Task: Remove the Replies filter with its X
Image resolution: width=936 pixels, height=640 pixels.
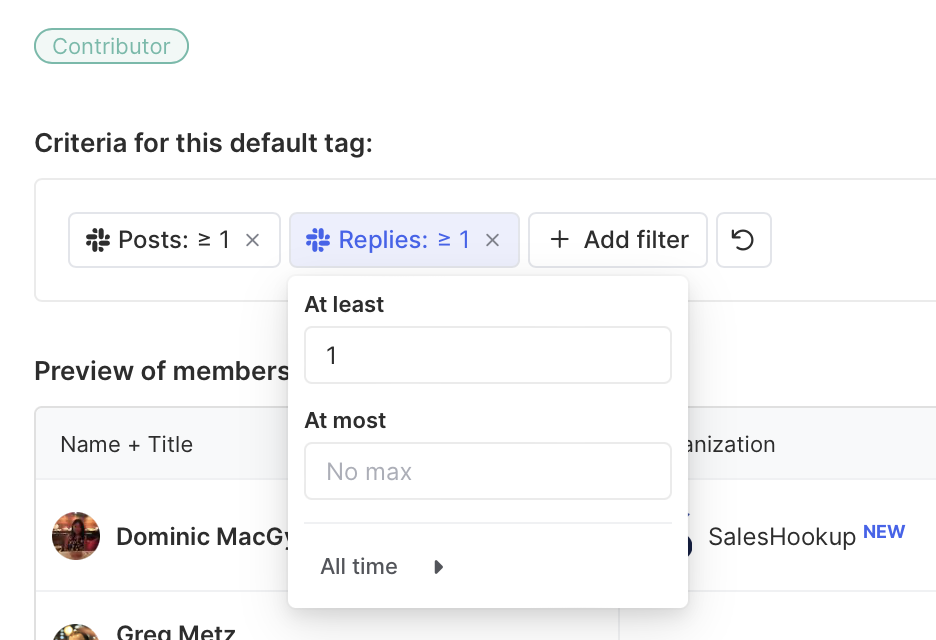Action: [492, 240]
